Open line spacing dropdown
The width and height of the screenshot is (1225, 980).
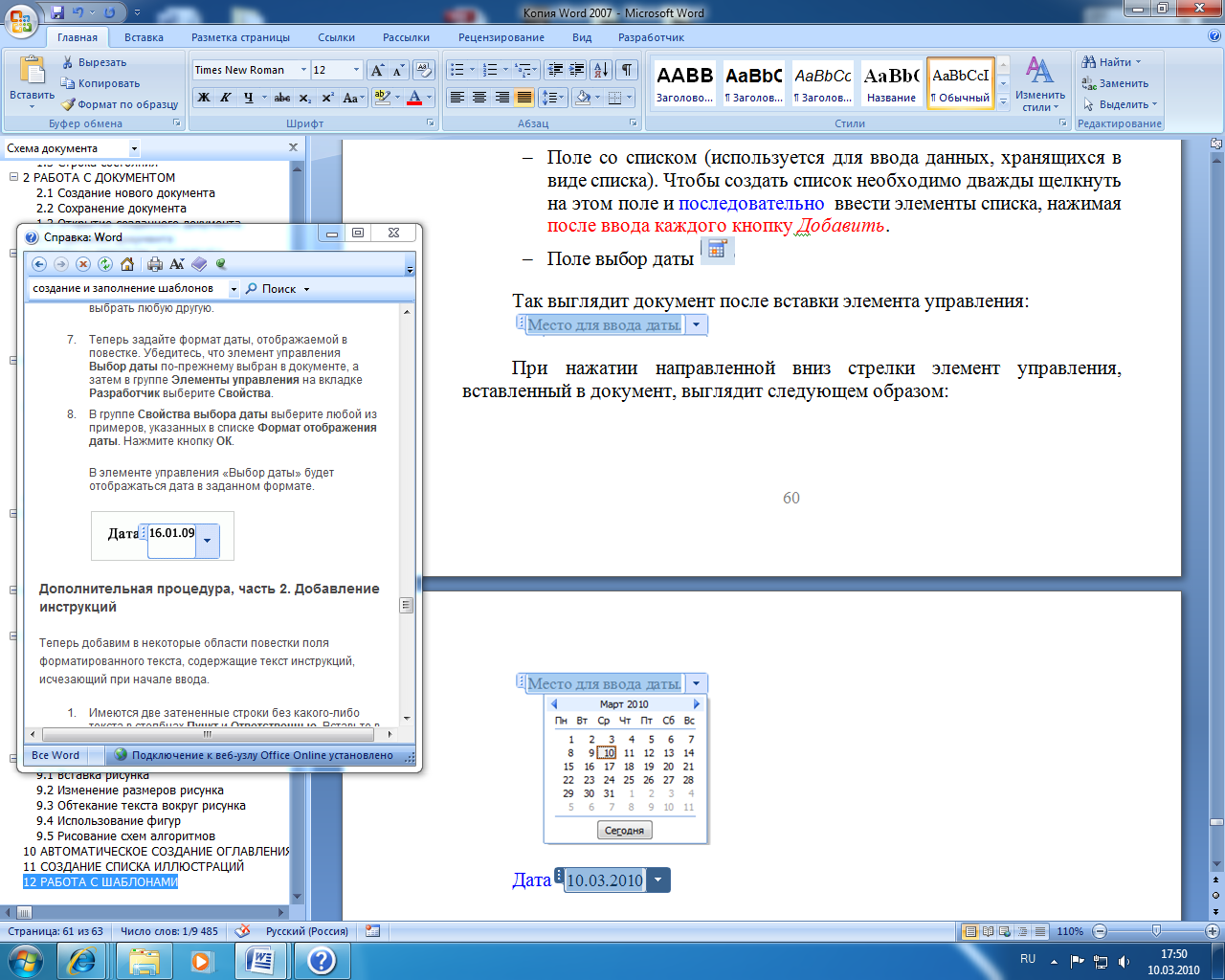[x=553, y=98]
